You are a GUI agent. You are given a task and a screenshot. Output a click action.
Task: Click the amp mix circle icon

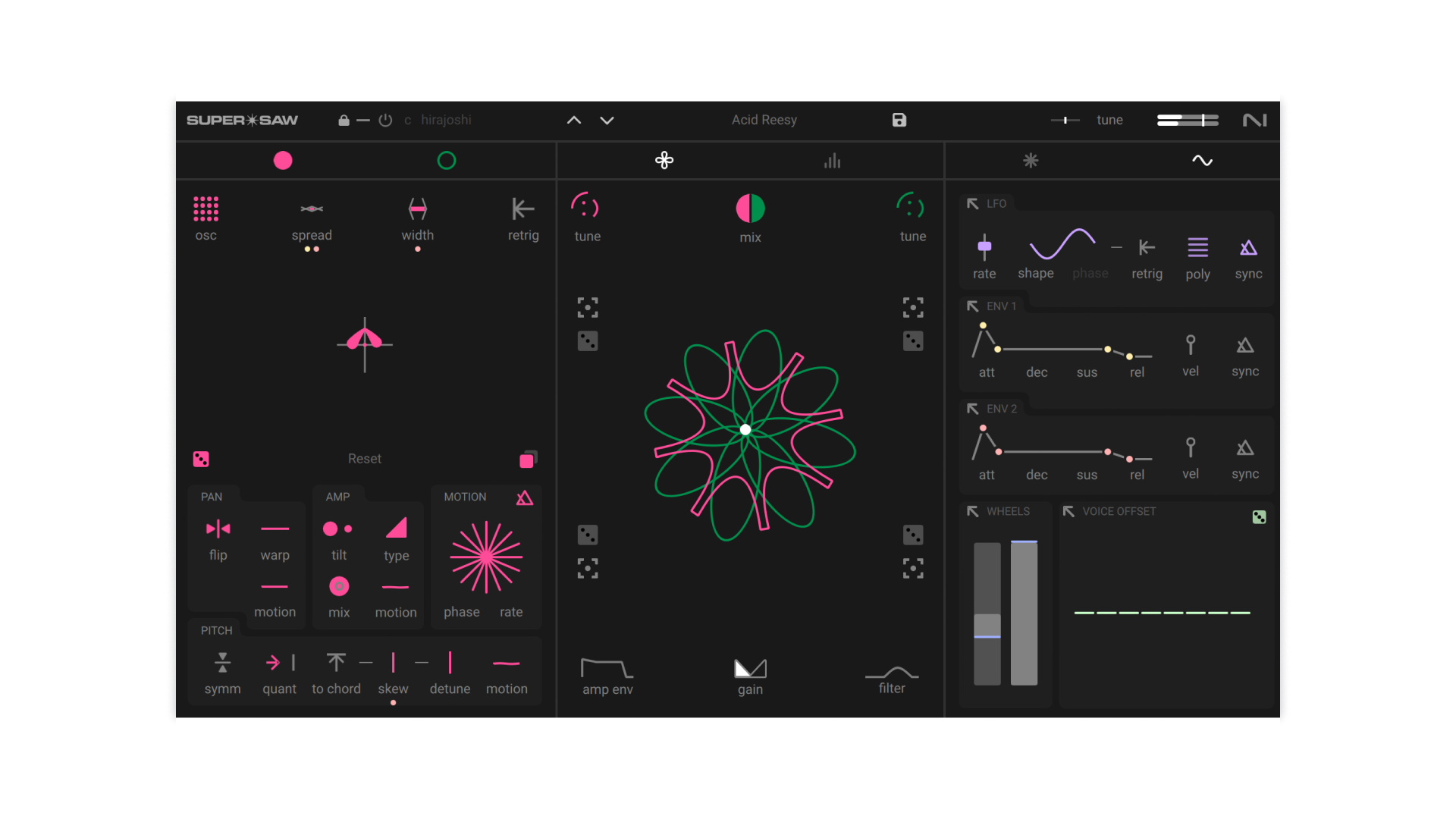pyautogui.click(x=339, y=586)
